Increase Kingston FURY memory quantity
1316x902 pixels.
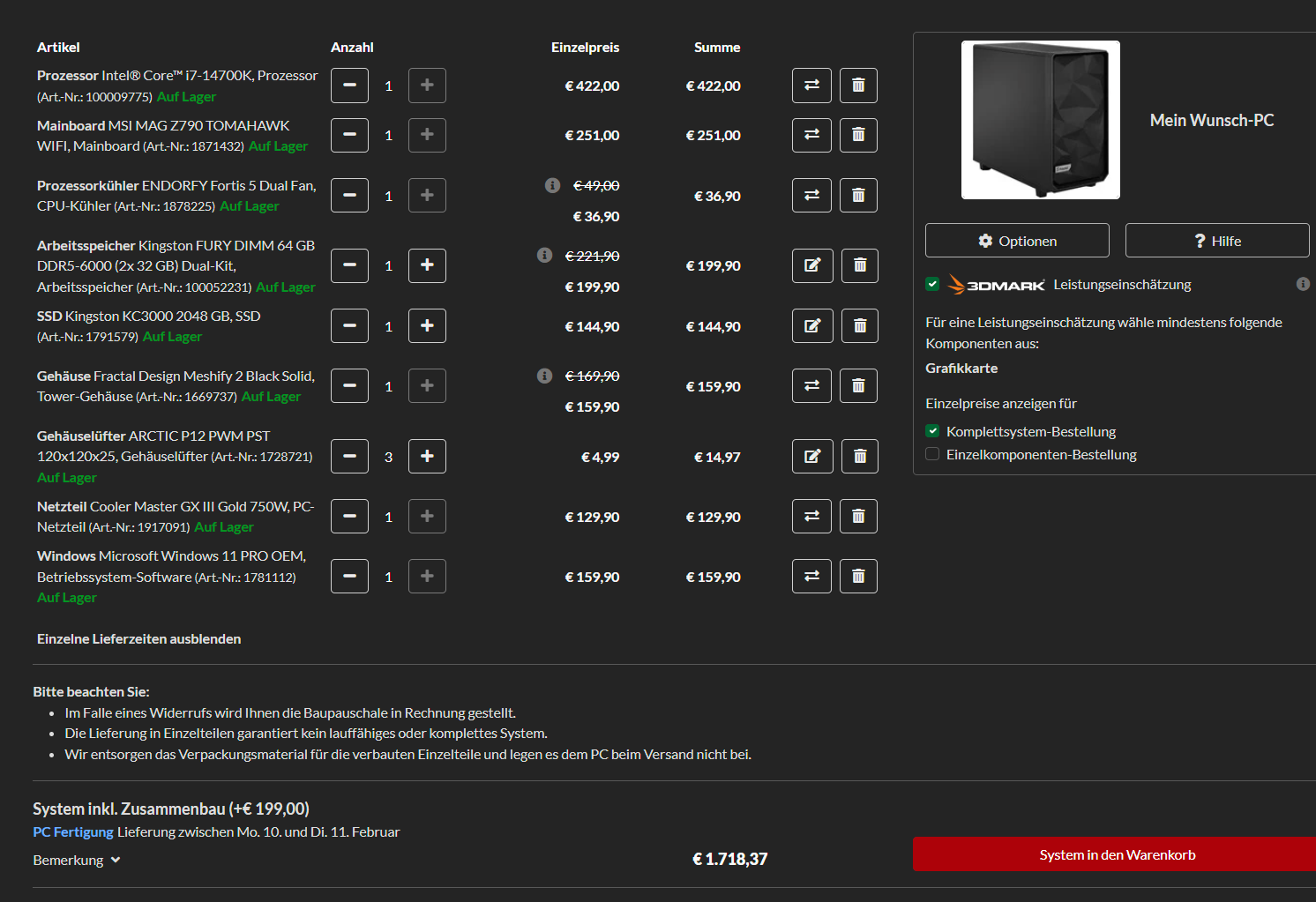tap(427, 265)
